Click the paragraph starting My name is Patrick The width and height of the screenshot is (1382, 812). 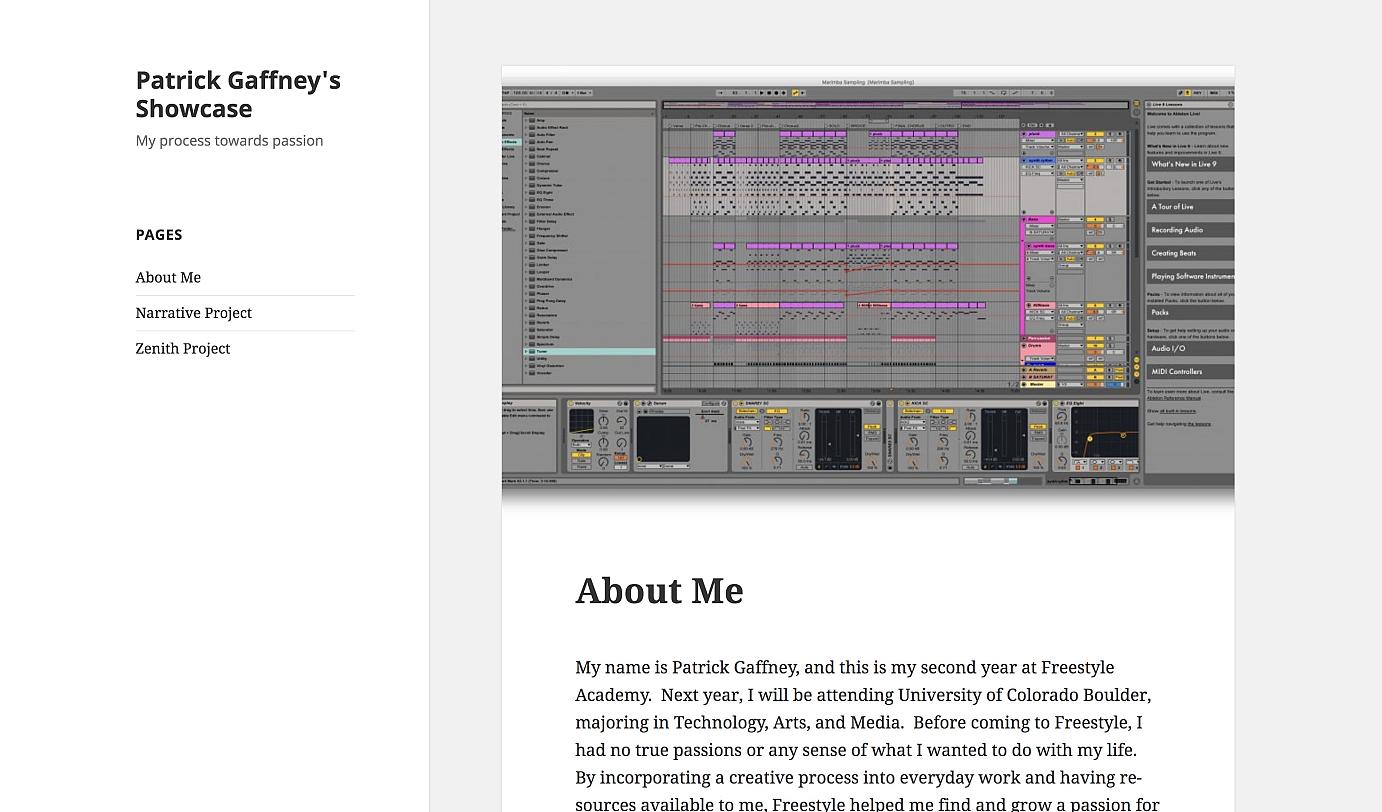point(867,735)
